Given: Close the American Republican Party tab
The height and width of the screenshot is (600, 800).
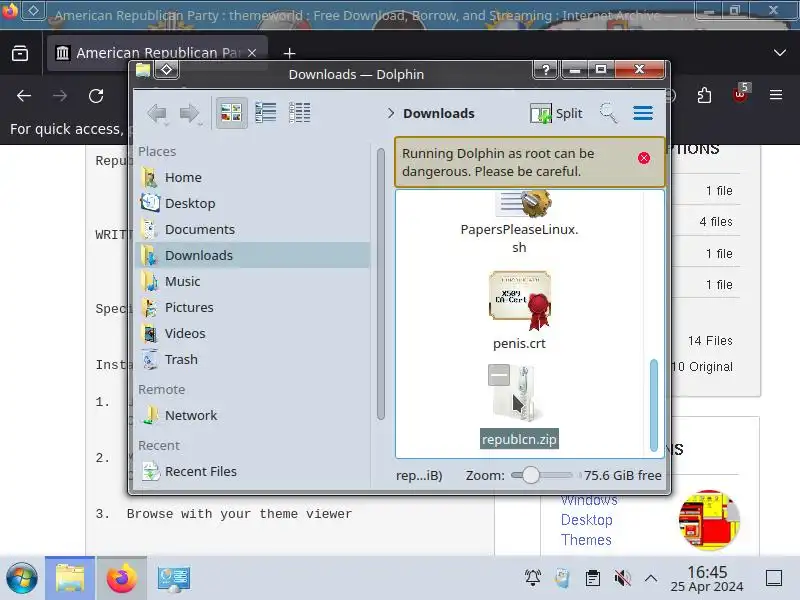Looking at the screenshot, I should 252,53.
